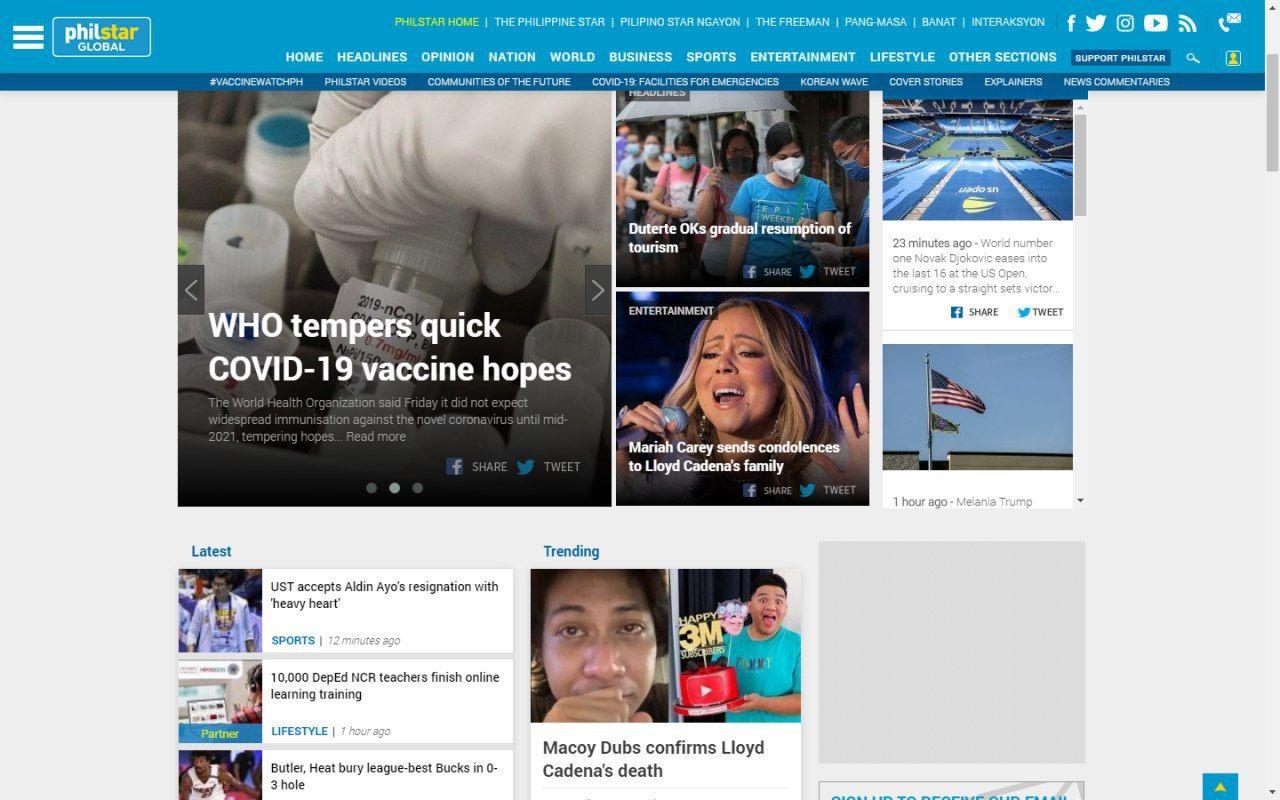Click the Read more link in WHO story

coord(376,437)
